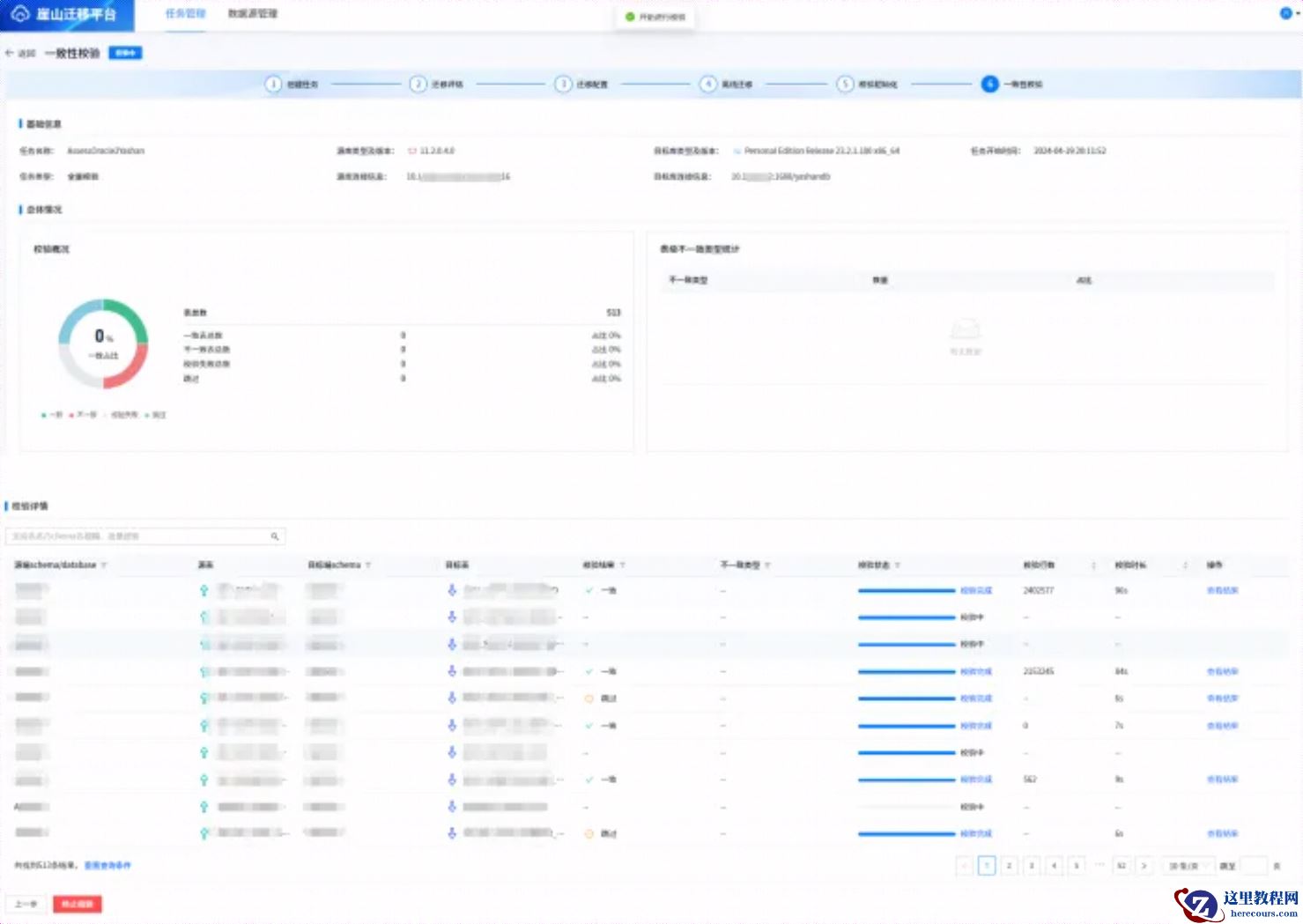Viewport: 1303px width, 924px height.
Task: Click the filter icon on 源端schema/database column
Action: point(104,565)
